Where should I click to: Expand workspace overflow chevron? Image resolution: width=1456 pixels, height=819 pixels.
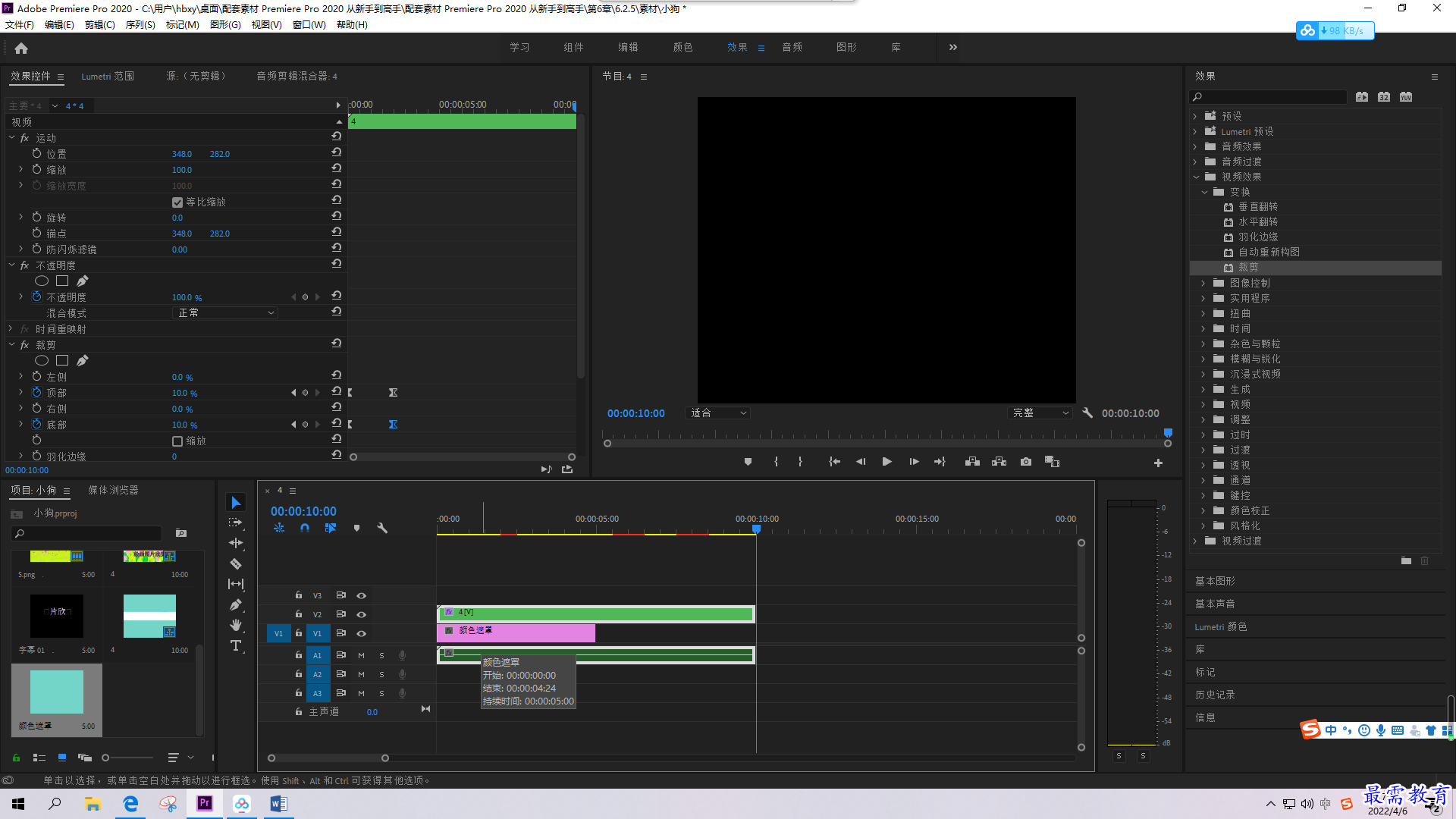[952, 47]
